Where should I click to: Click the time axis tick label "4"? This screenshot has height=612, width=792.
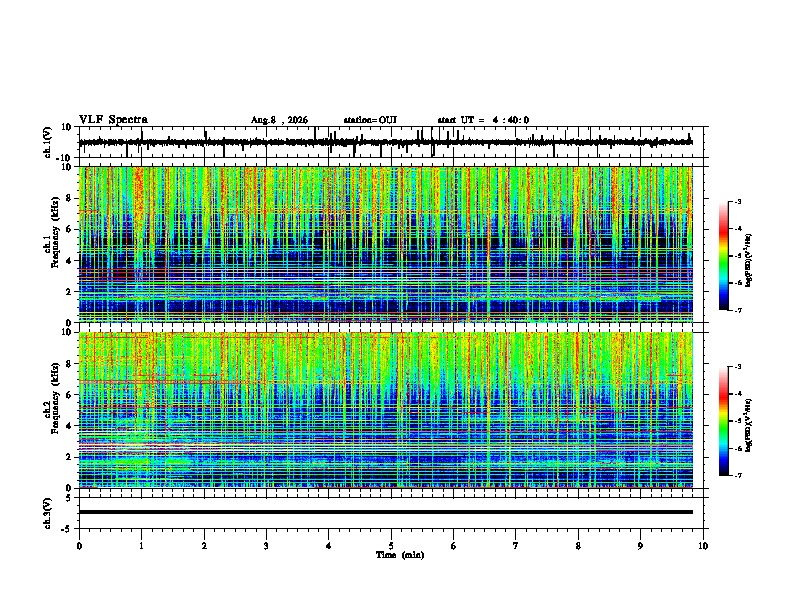pos(329,546)
